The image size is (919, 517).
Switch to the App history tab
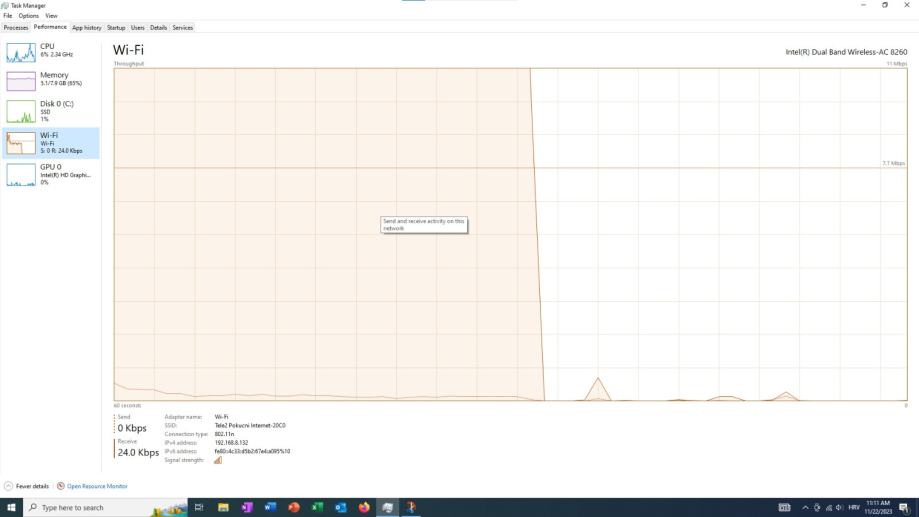point(87,28)
